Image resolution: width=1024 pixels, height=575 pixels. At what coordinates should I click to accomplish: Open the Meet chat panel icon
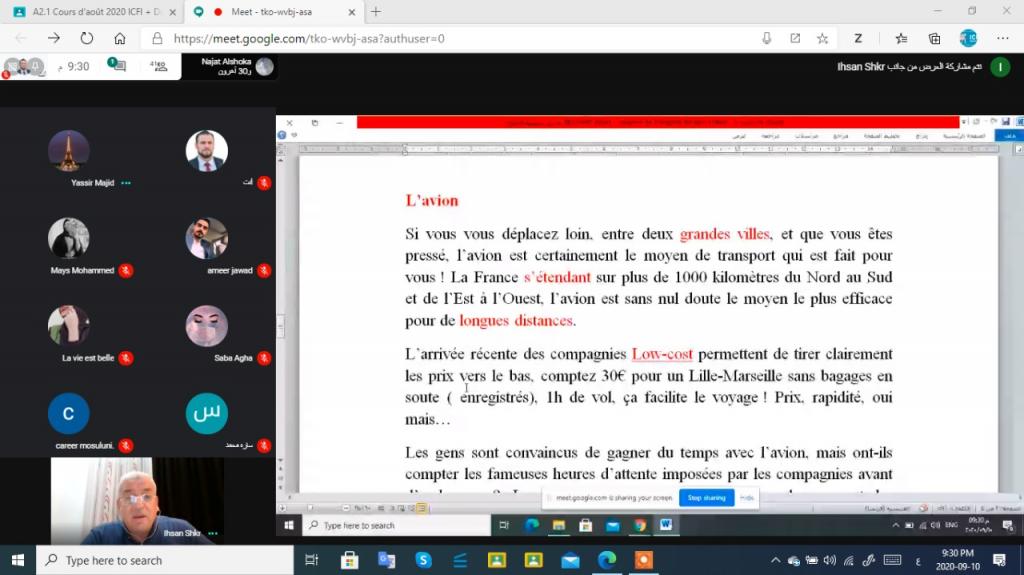pos(117,66)
